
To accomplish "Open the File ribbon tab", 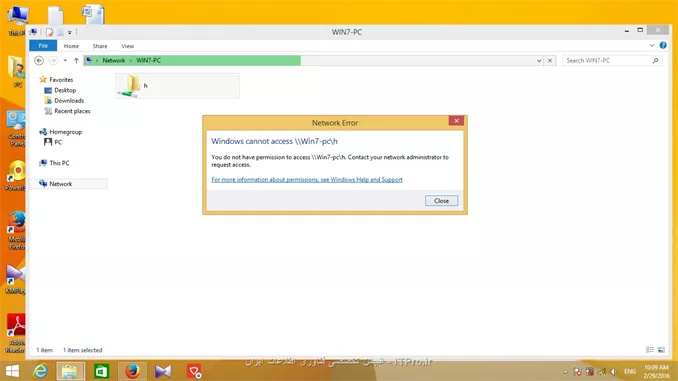I will [43, 46].
